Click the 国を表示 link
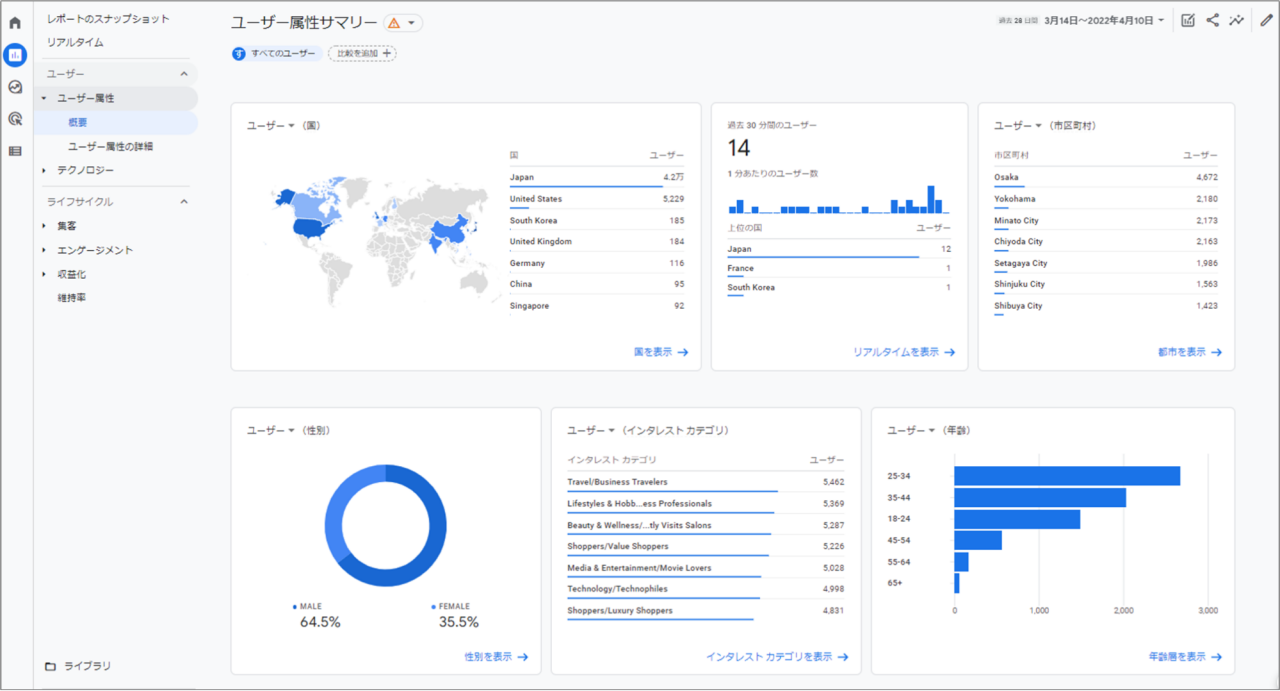This screenshot has height=691, width=1280. [x=661, y=352]
